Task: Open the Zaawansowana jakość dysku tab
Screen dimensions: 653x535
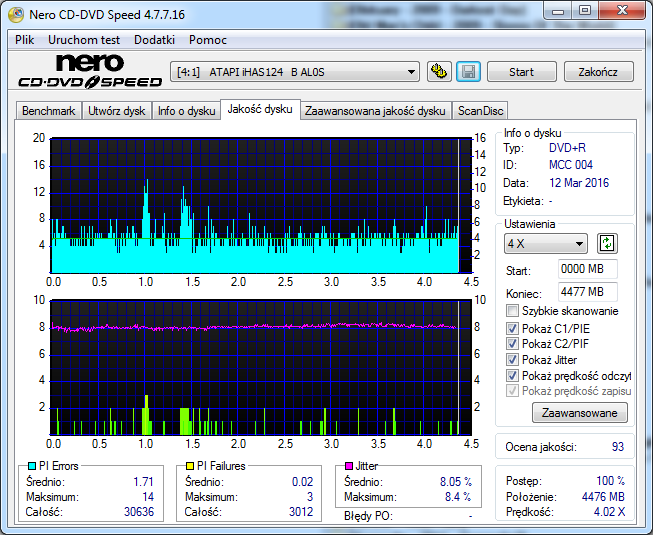Action: tap(375, 111)
